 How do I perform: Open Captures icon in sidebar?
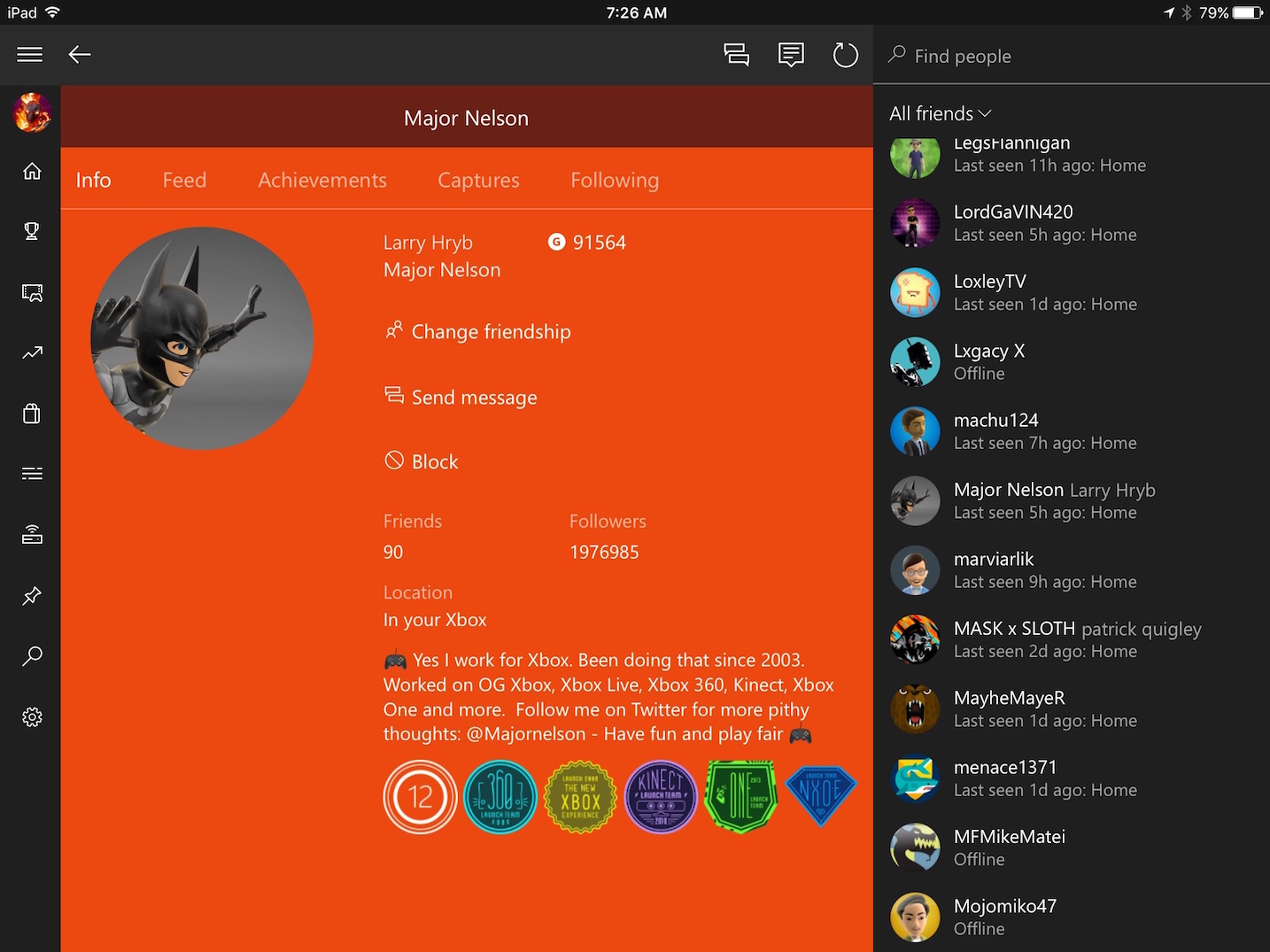tap(32, 292)
